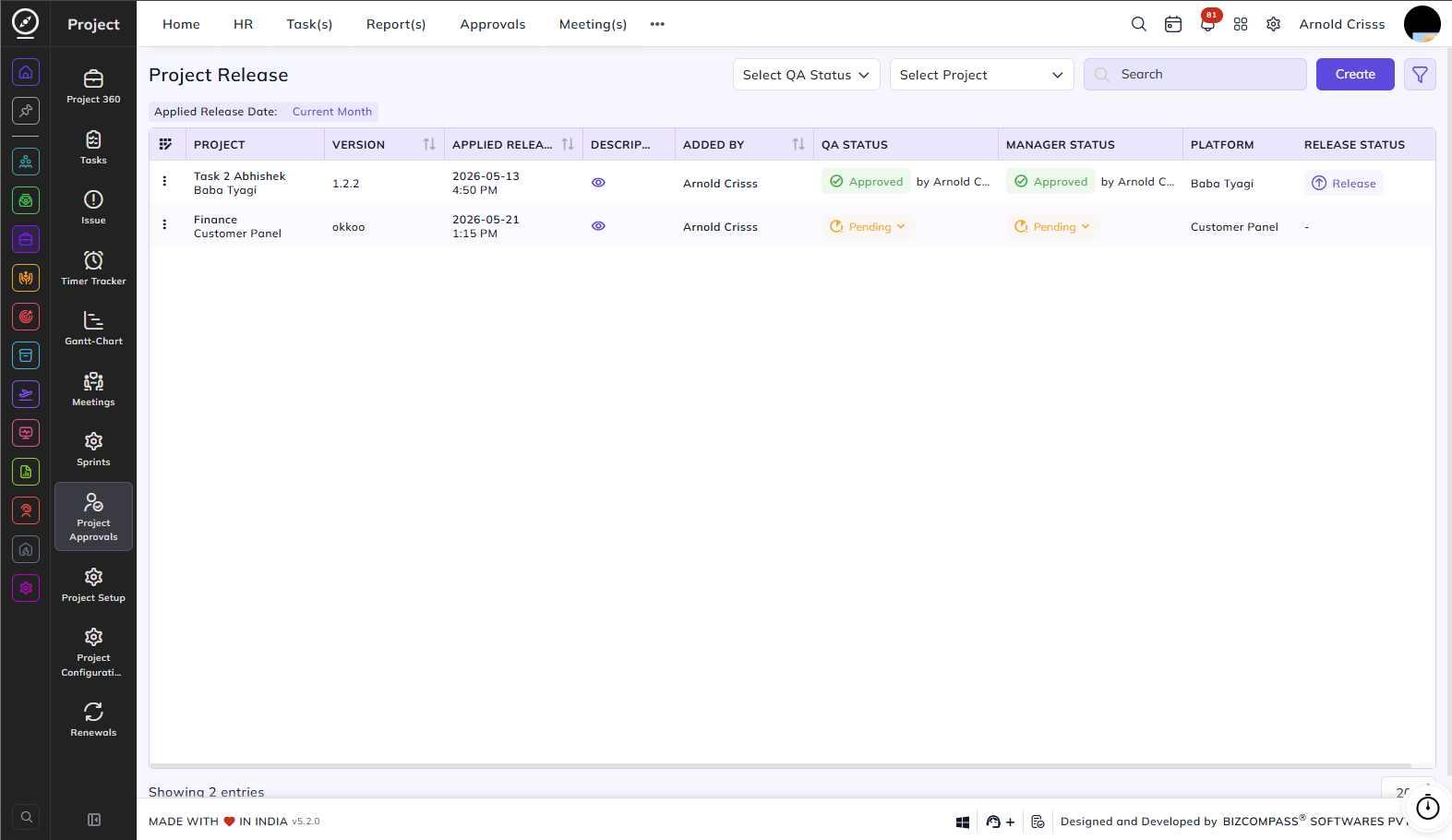Screen dimensions: 1452x840
Task: Go to the Home menu
Action: [181, 24]
